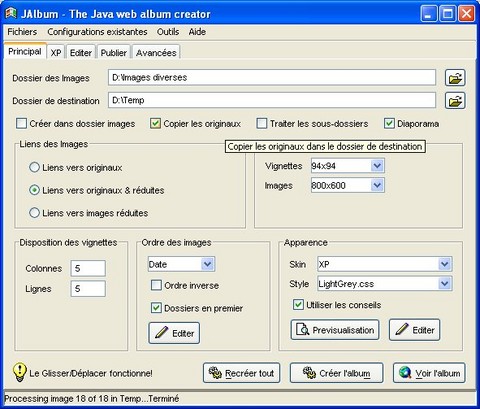Switch to the Avancées tab

point(156,53)
